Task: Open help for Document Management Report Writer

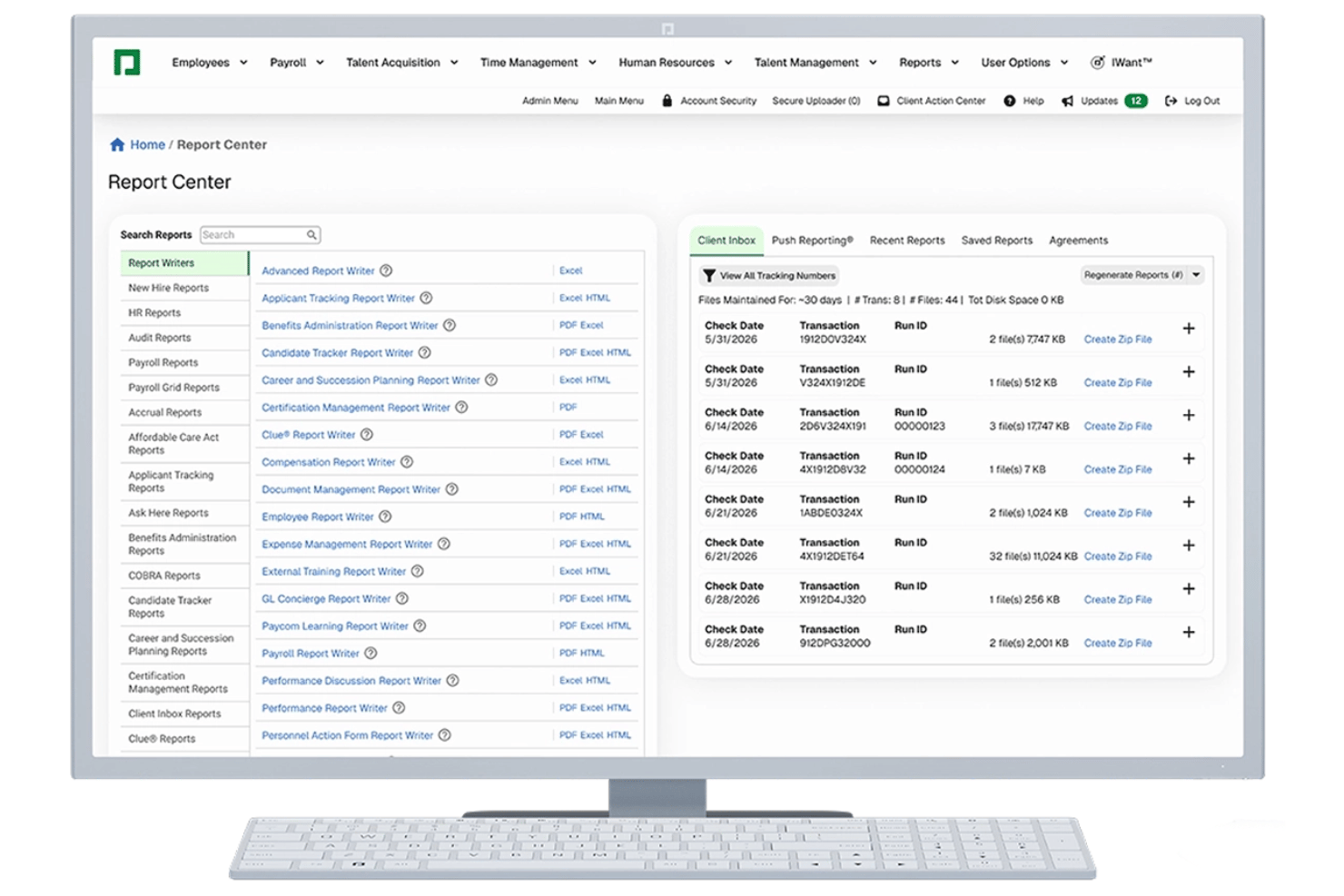Action: pyautogui.click(x=451, y=488)
